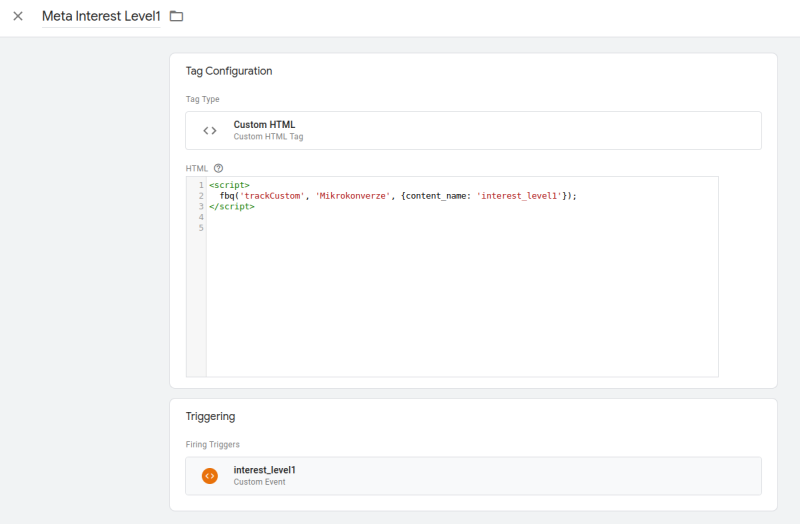Image resolution: width=800 pixels, height=524 pixels.
Task: Click the Meta Interest Level1 tag name field
Action: click(x=100, y=16)
